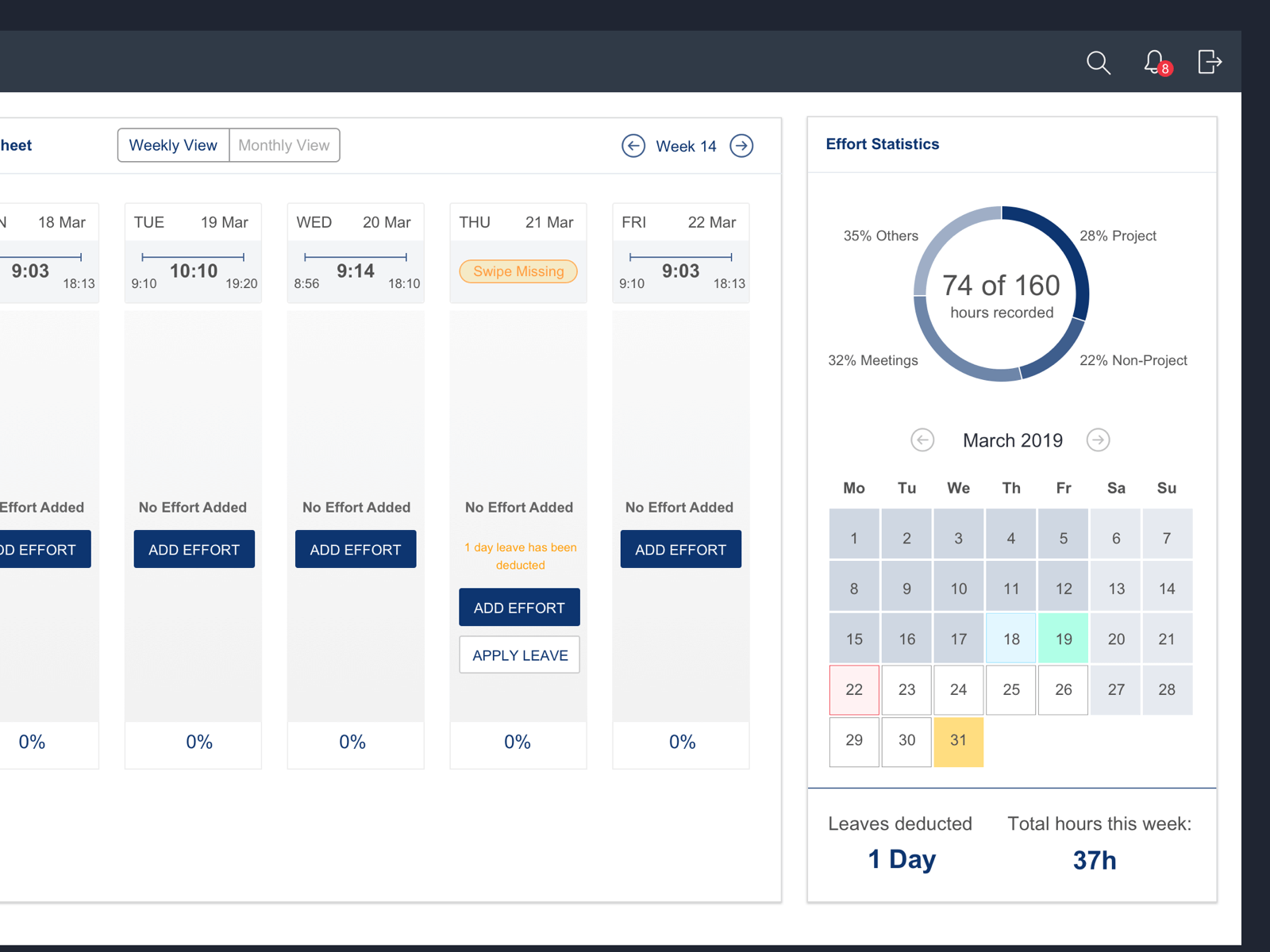Screen dimensions: 1270x952
Task: Click Tuesday's swipe time range bar
Action: (193, 257)
